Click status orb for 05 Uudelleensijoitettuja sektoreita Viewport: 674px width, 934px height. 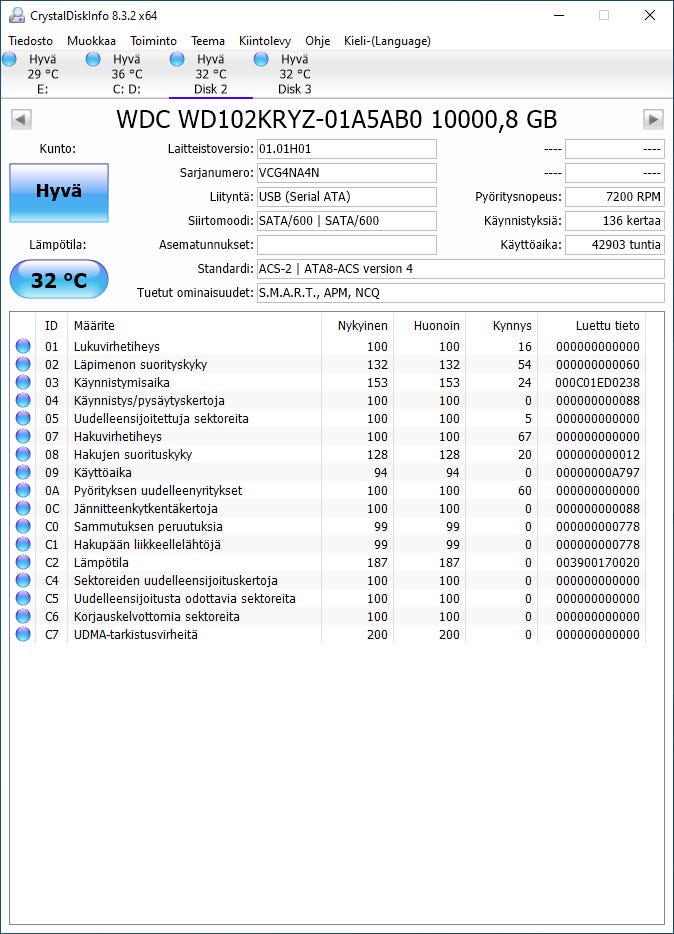[23, 418]
